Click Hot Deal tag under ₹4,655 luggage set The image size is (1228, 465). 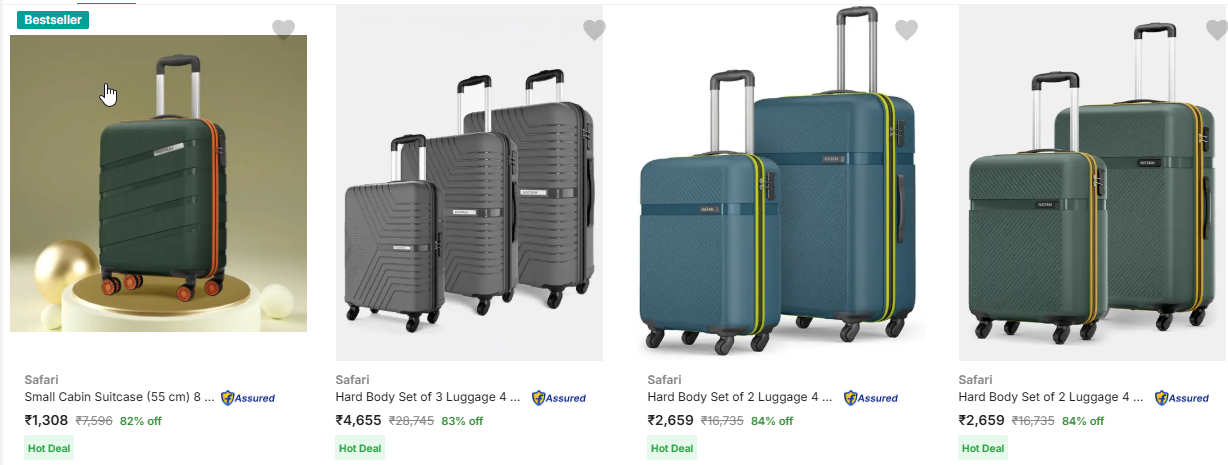pyautogui.click(x=360, y=448)
